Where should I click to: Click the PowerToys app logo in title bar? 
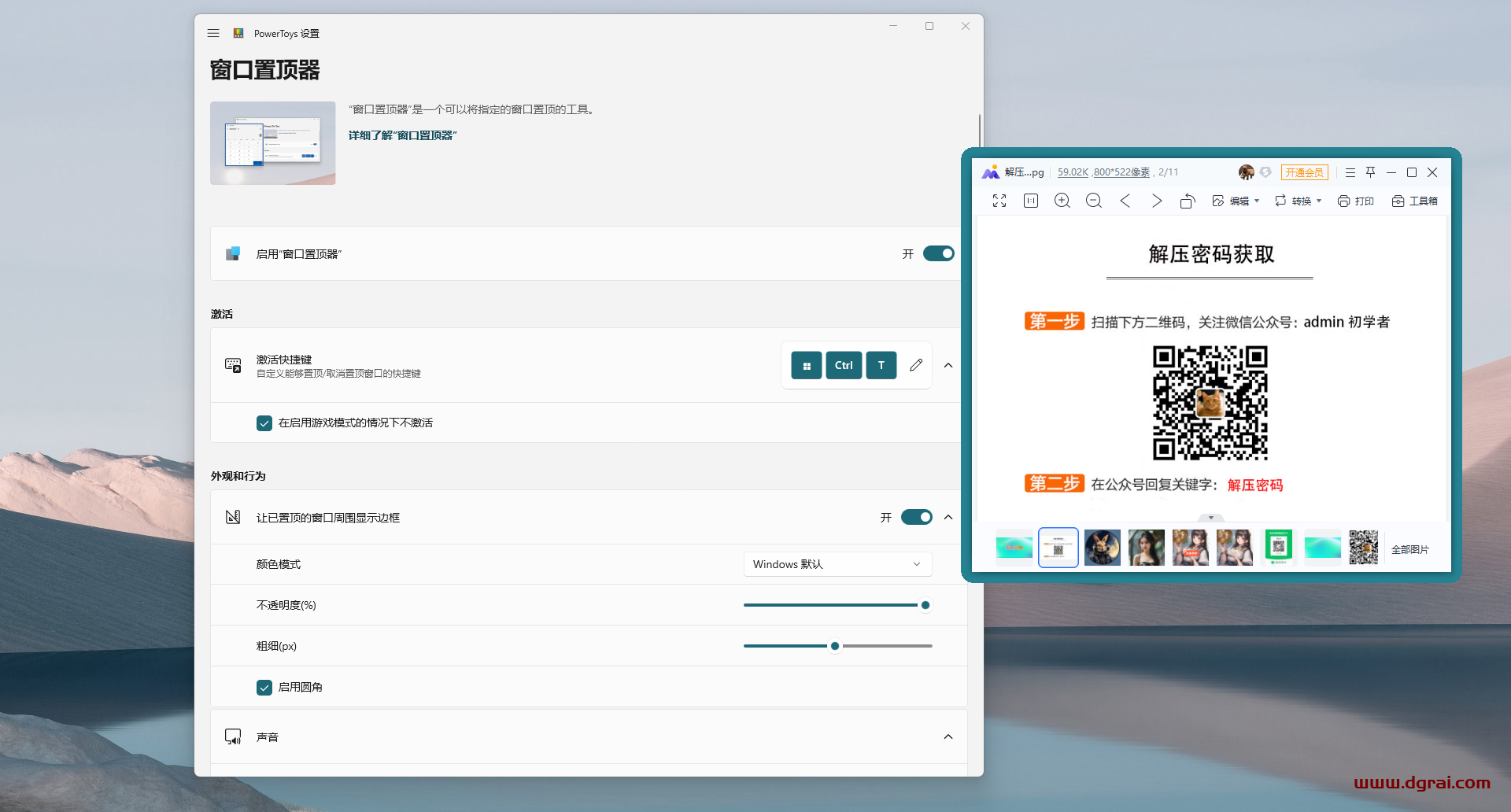point(238,33)
